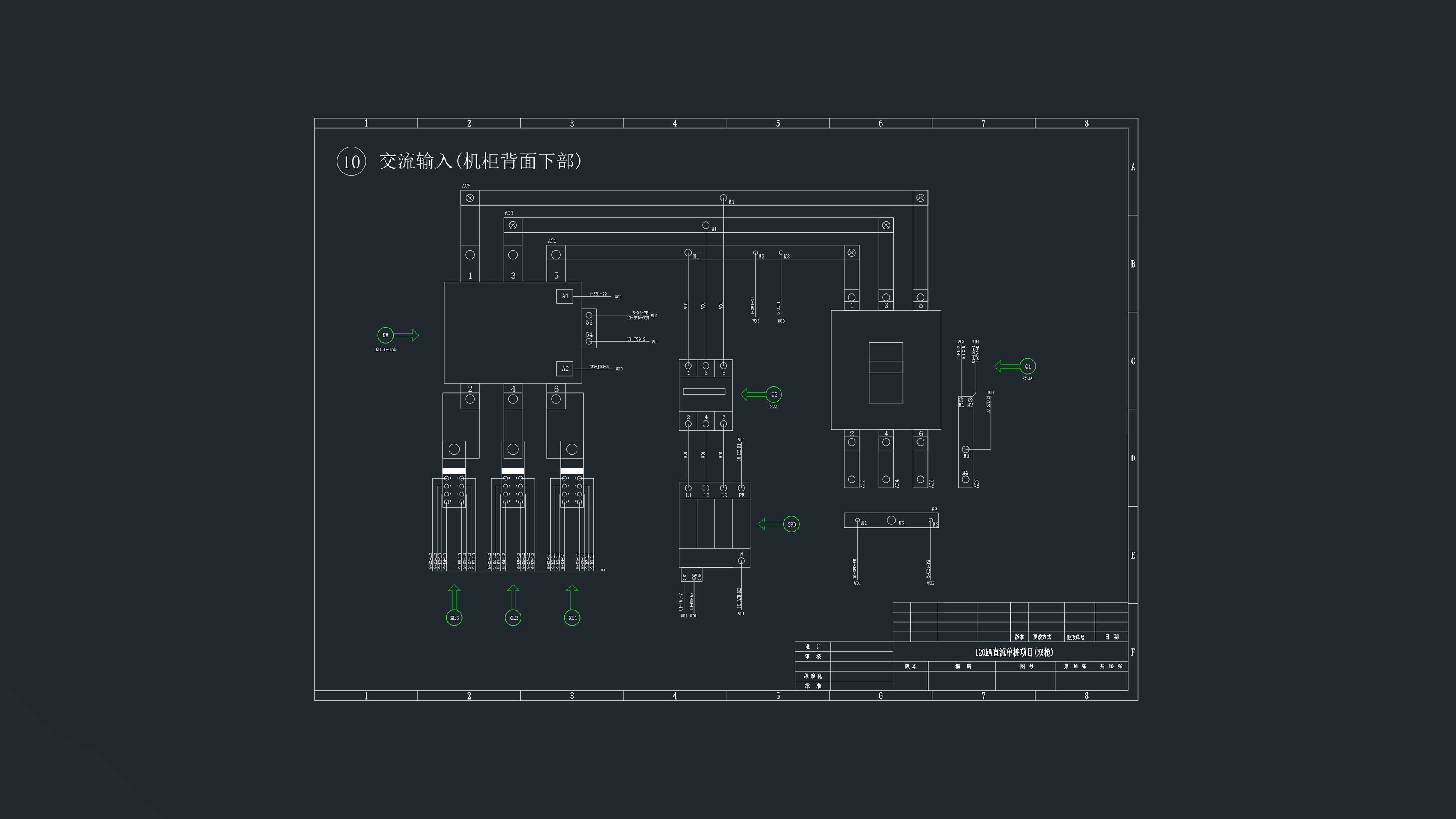Viewport: 1456px width, 819px height.
Task: Click the vertical wire label 10-SPD-PE
Action: click(x=855, y=569)
